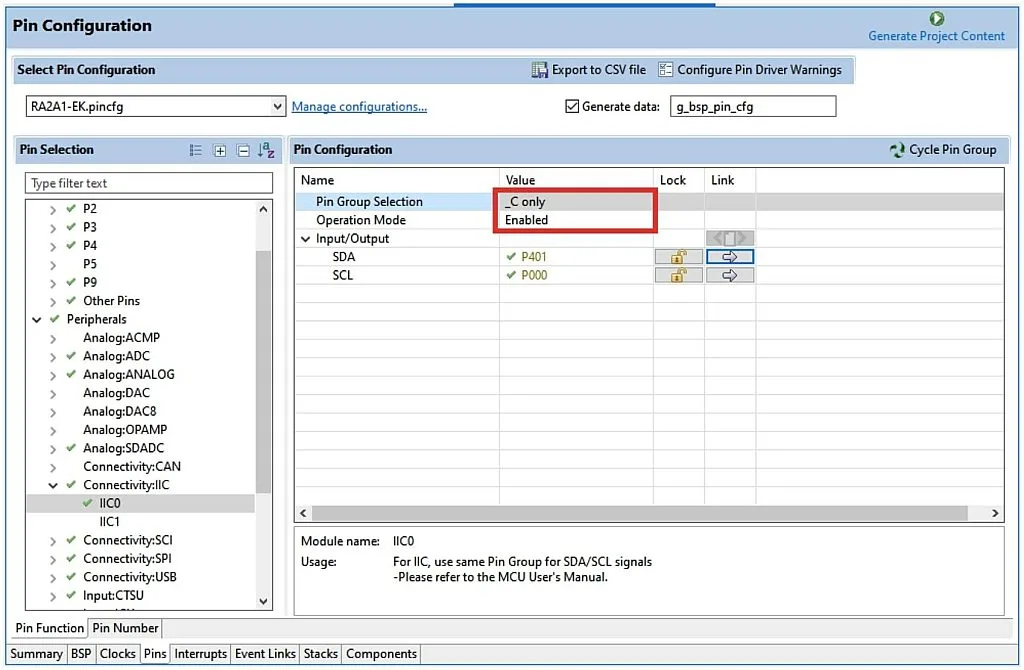Click the expand all tree icon
This screenshot has height=670, width=1024.
coord(220,151)
